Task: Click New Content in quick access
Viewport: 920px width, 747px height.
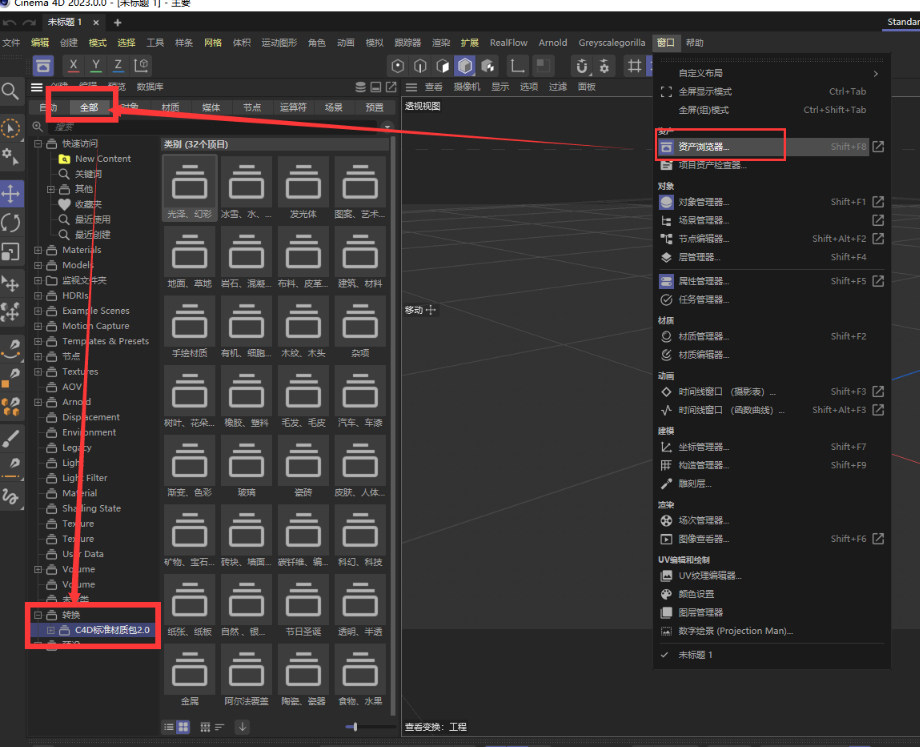Action: pos(102,159)
